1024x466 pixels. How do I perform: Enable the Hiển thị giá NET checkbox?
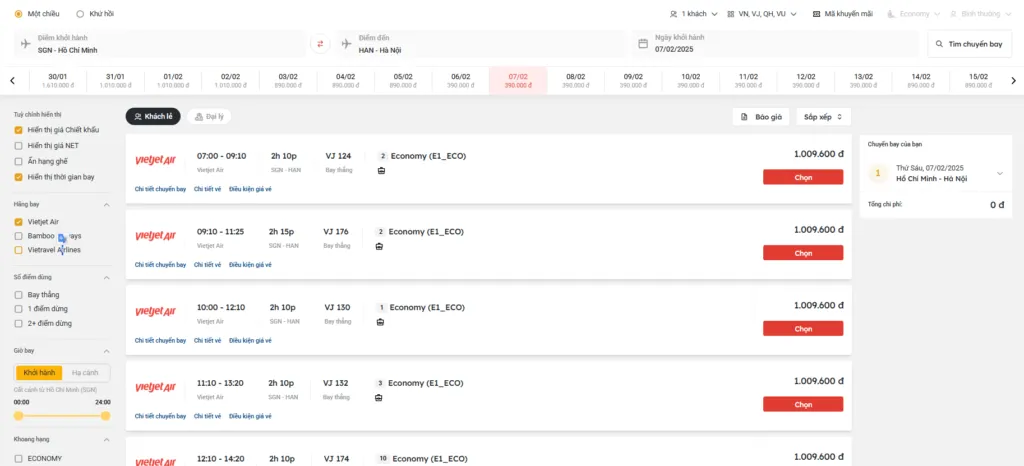[18, 145]
